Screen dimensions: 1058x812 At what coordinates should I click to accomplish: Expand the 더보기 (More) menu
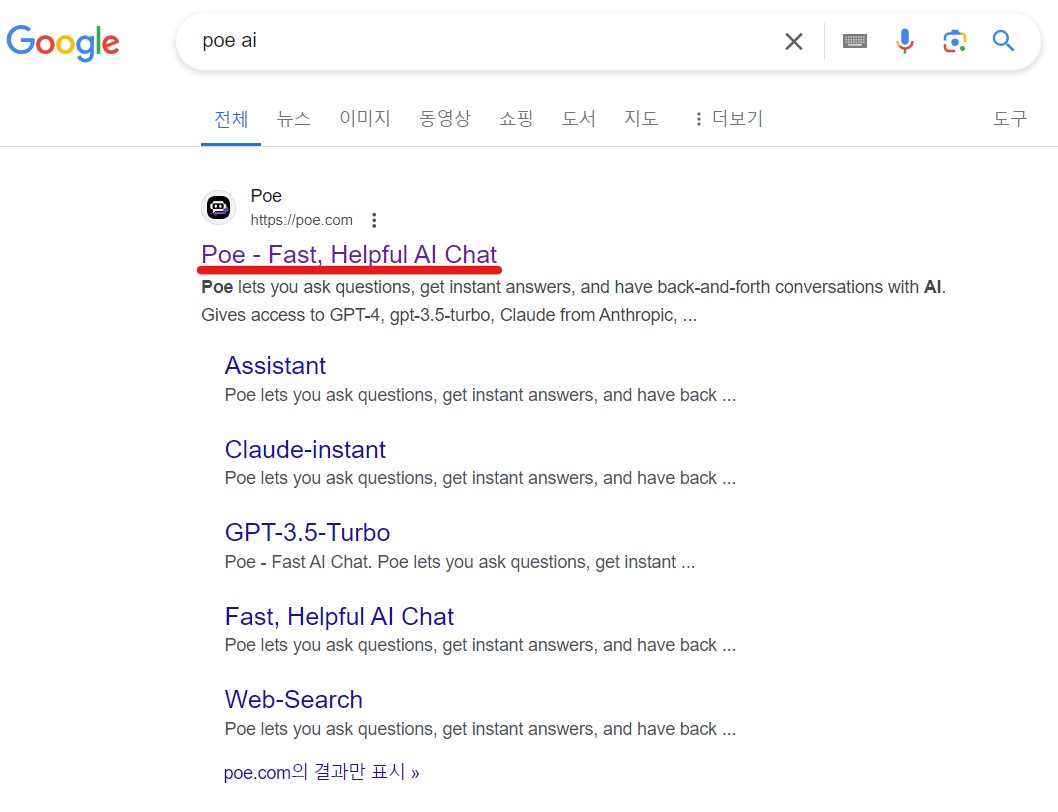(729, 119)
